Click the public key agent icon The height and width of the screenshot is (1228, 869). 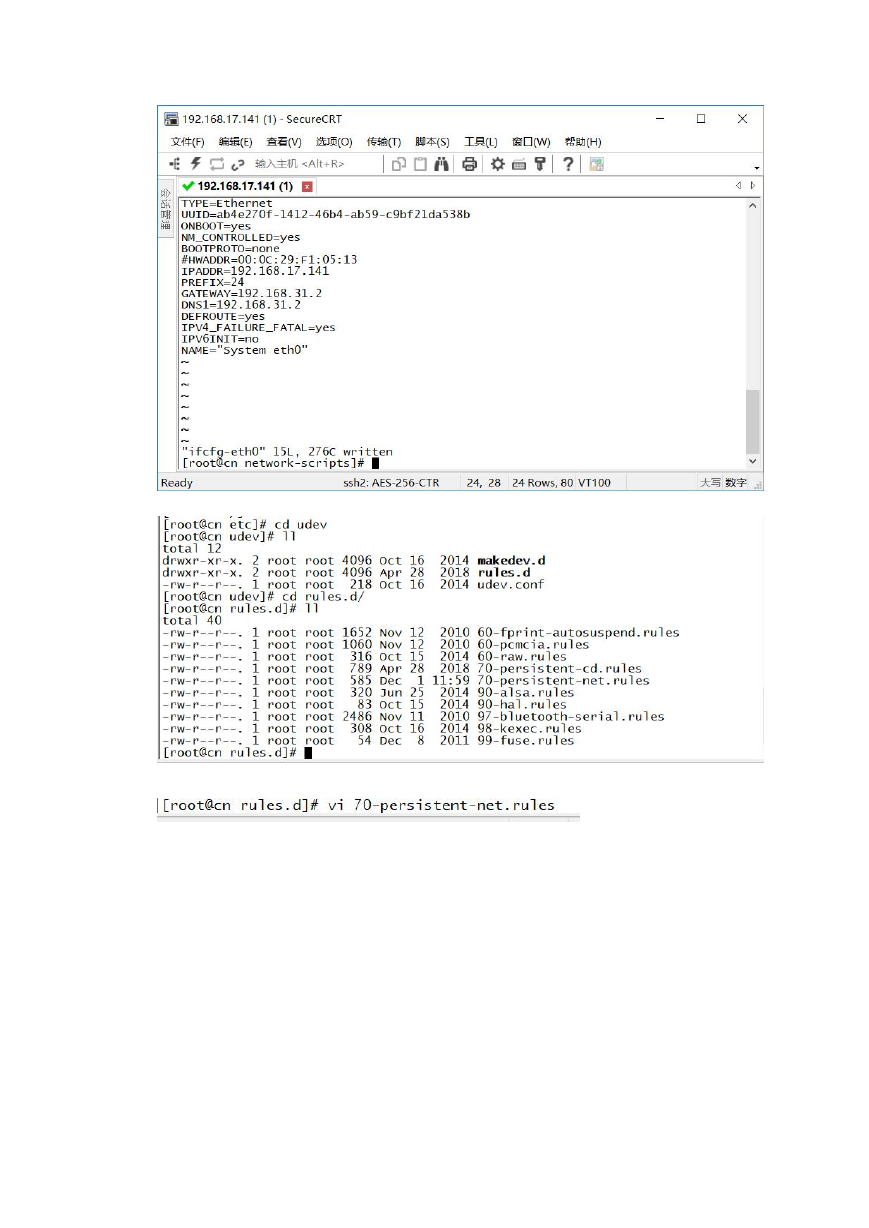point(540,164)
